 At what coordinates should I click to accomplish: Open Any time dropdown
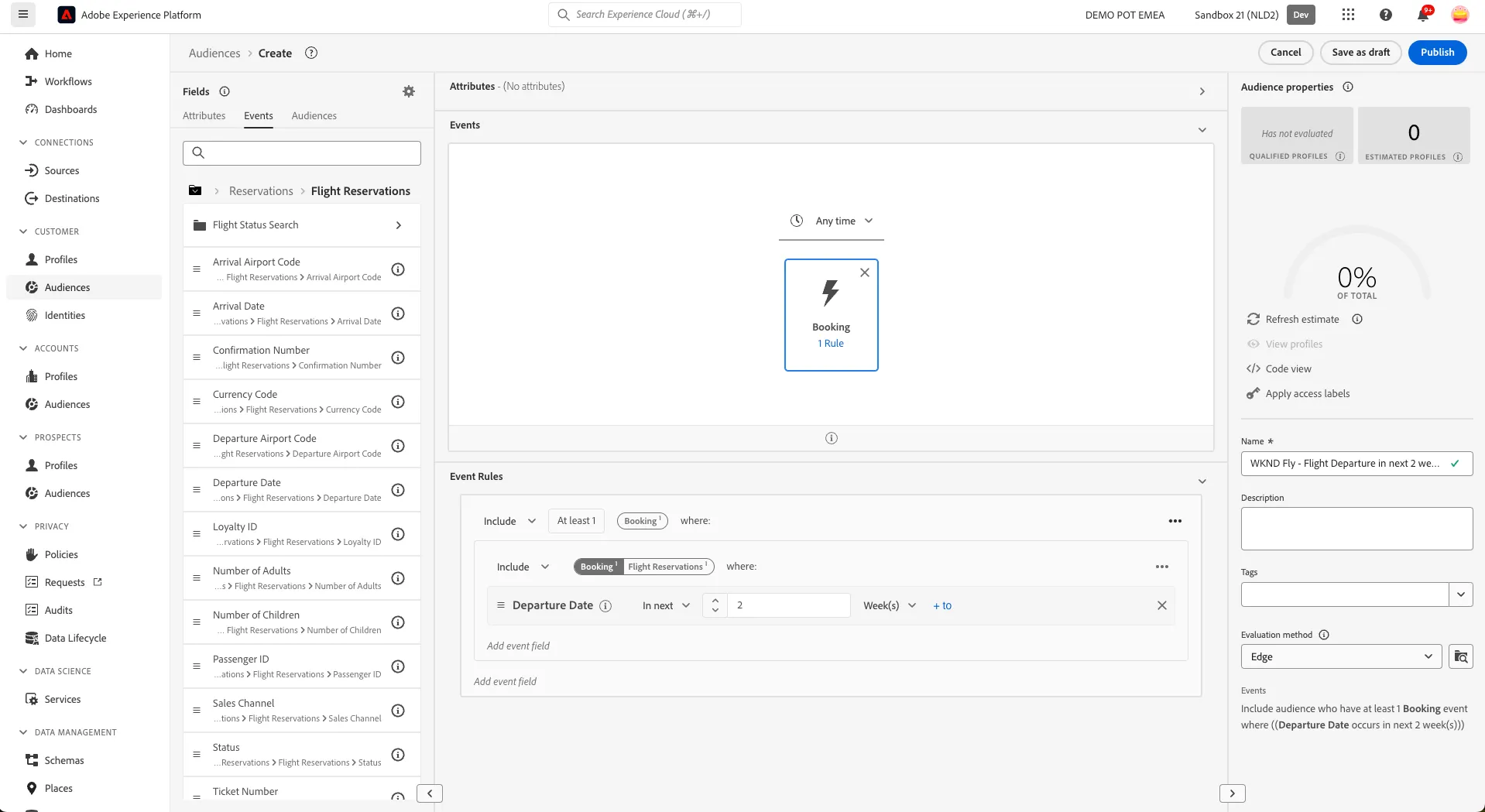pyautogui.click(x=832, y=221)
